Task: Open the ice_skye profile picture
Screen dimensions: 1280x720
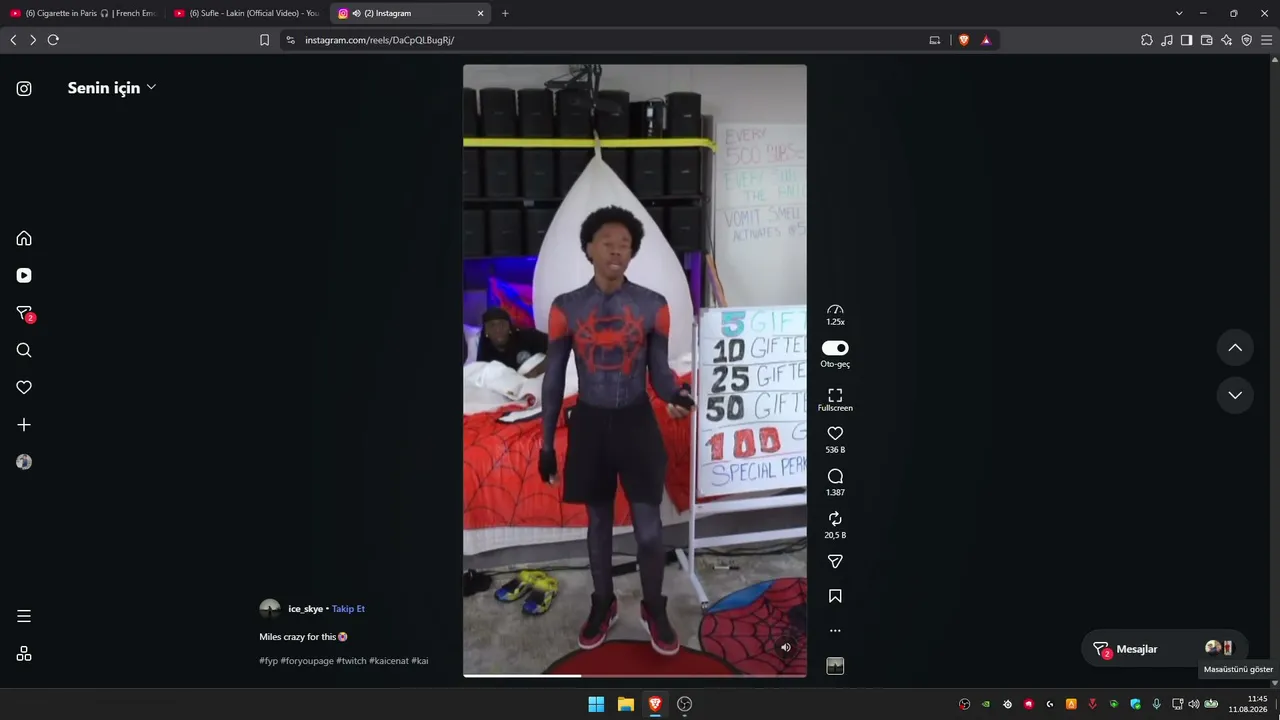Action: (x=270, y=609)
